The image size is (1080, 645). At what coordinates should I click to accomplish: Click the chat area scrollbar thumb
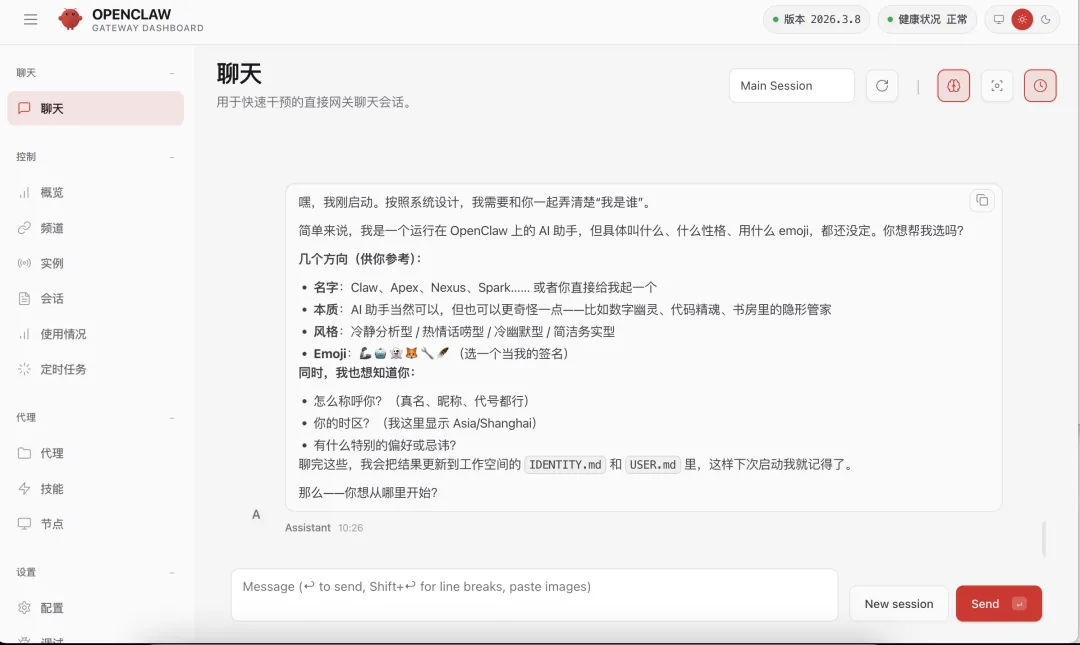[1044, 538]
